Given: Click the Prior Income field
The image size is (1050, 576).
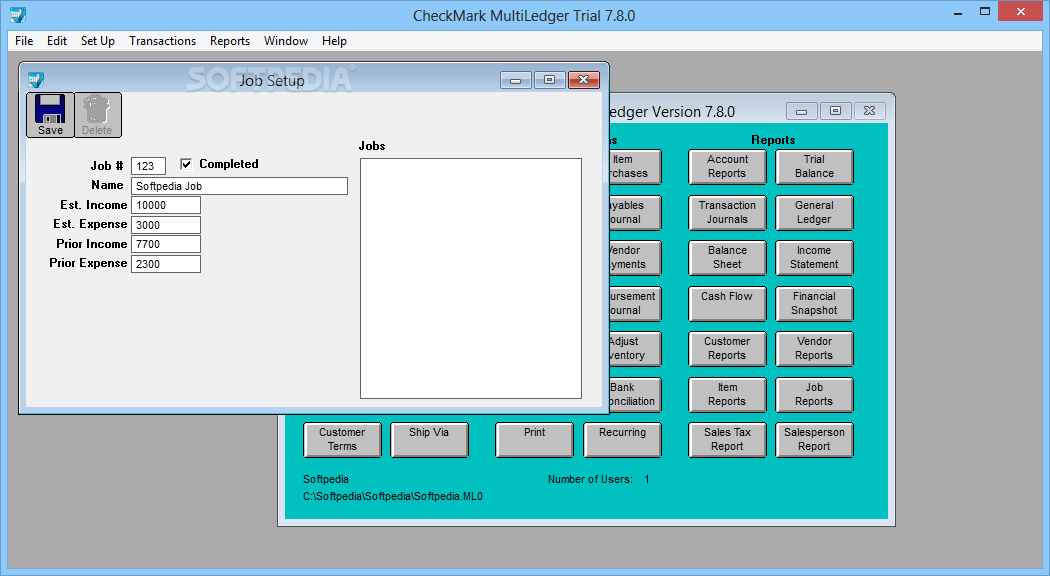Looking at the screenshot, I should click(x=165, y=244).
